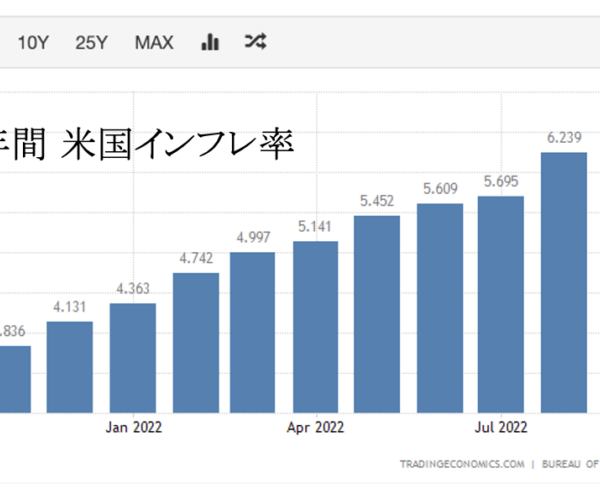Select the 5.452 bar
600x494 pixels.
tap(377, 313)
